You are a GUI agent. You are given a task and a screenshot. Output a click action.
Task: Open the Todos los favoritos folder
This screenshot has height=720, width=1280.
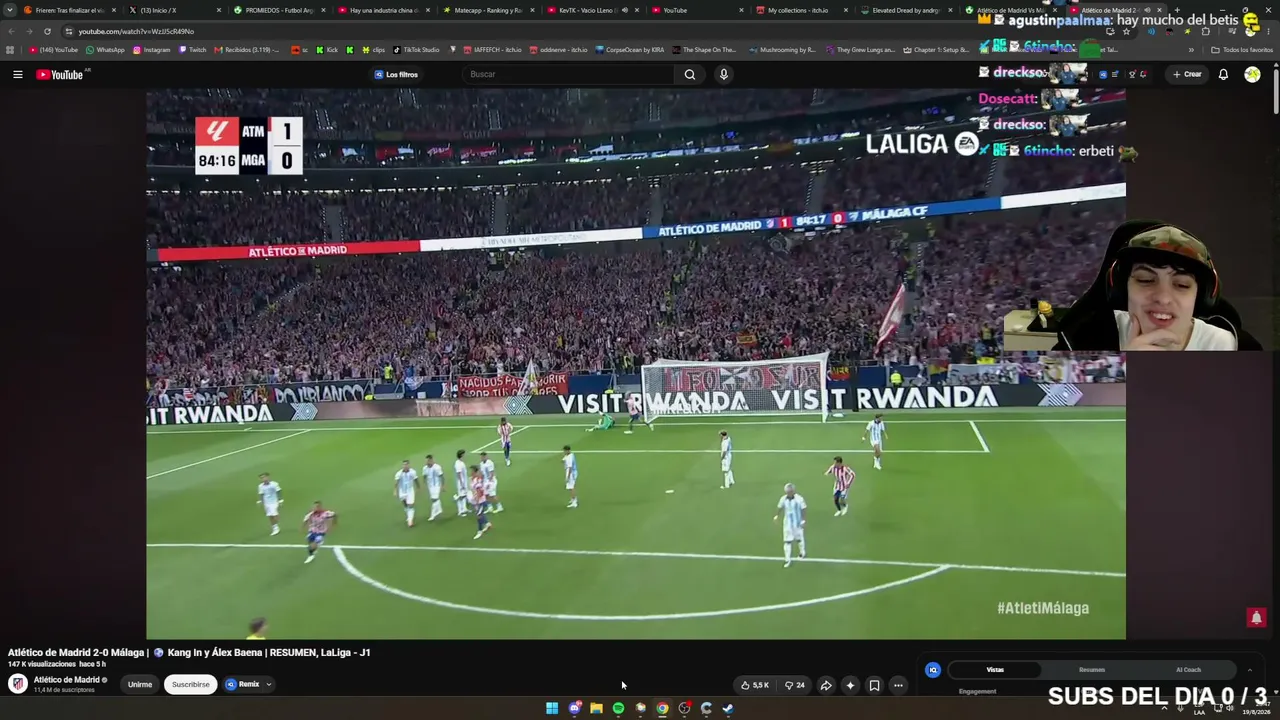1241,50
